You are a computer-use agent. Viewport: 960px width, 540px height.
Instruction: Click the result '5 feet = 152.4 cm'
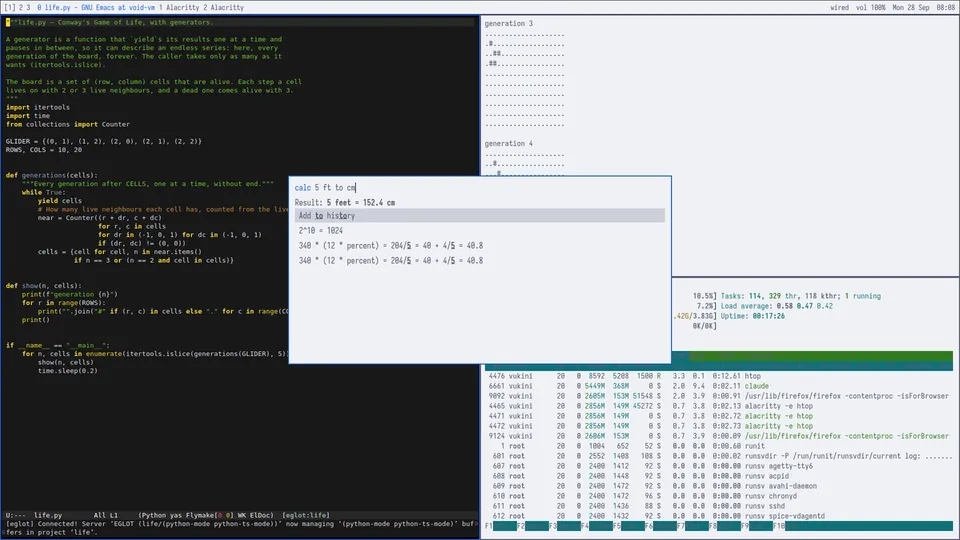(361, 203)
